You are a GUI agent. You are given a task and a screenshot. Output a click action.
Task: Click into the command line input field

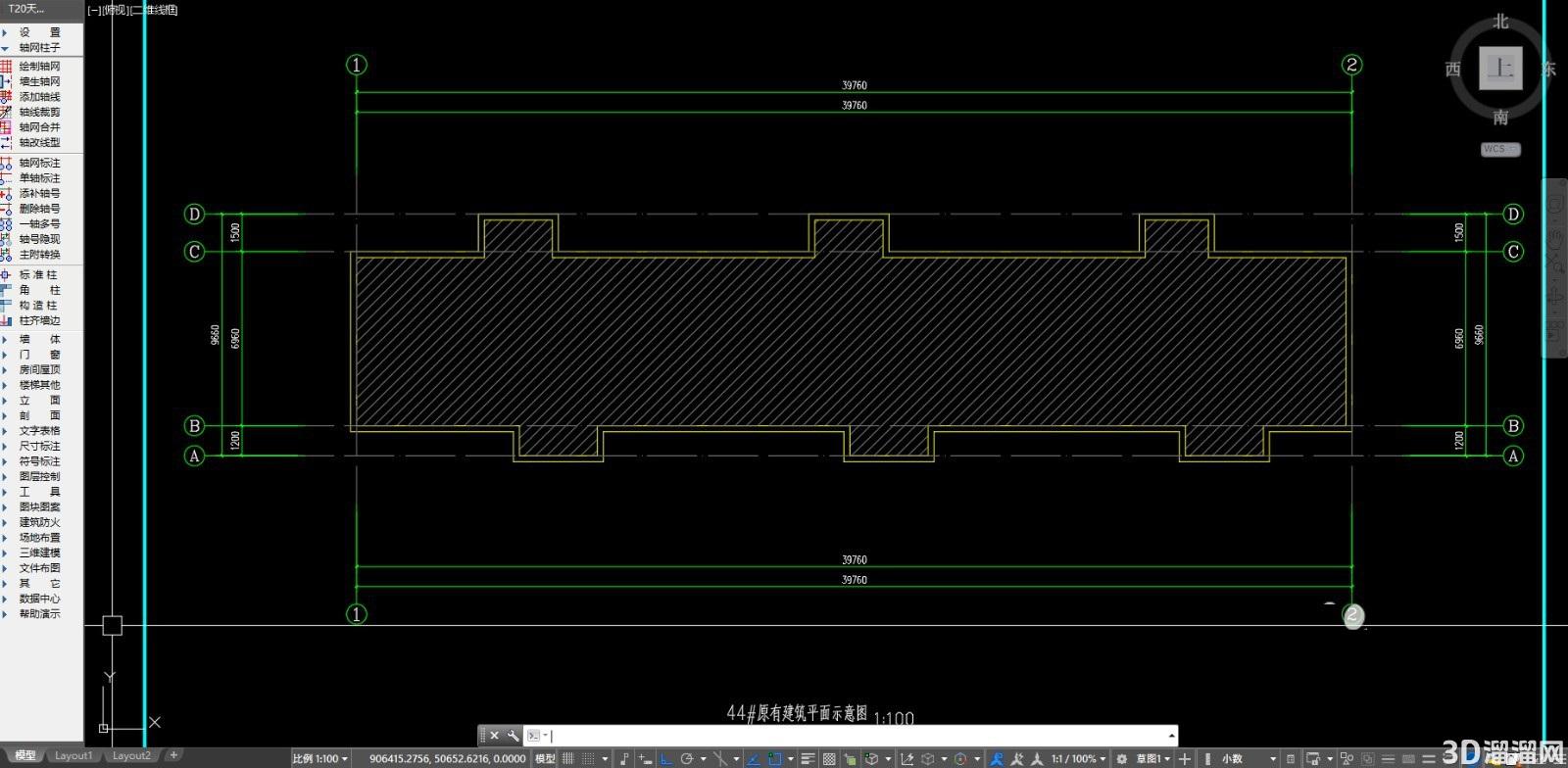pyautogui.click(x=857, y=736)
